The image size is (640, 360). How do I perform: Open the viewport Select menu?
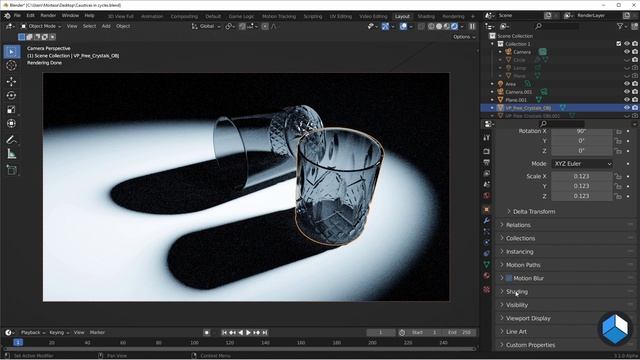coord(89,26)
